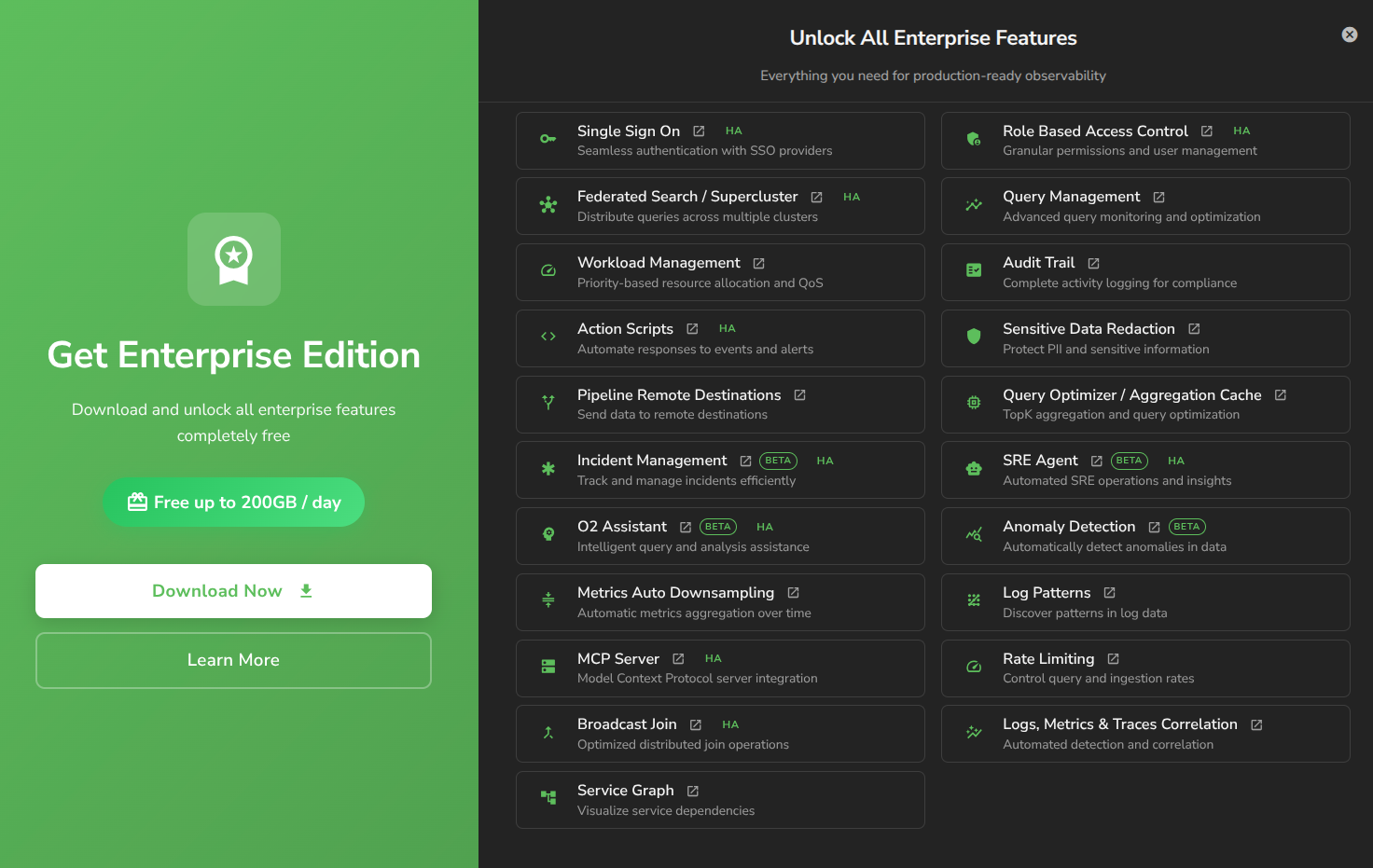Click the Log Patterns icon
Image resolution: width=1373 pixels, height=868 pixels.
click(x=974, y=600)
